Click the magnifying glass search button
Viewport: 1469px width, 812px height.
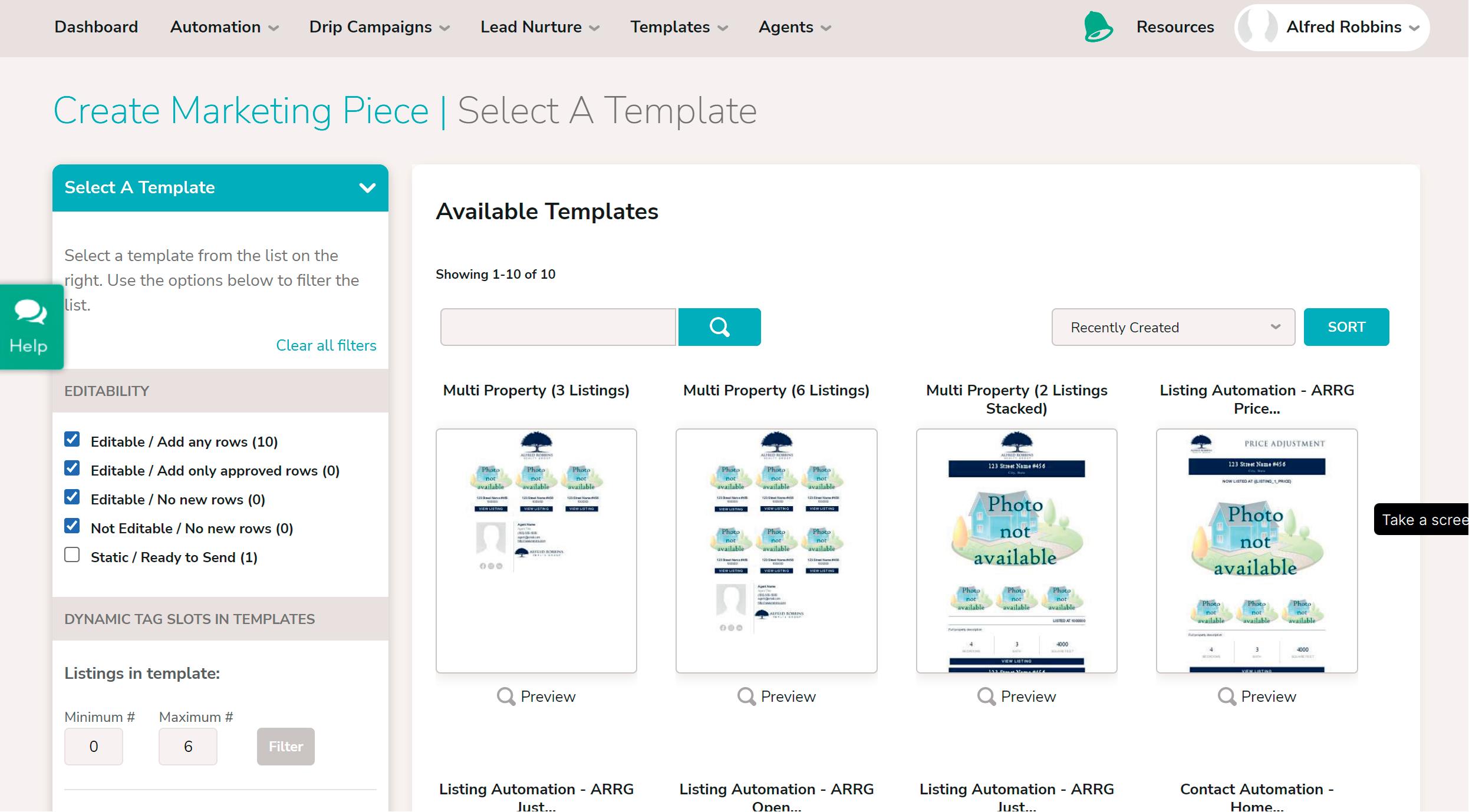pyautogui.click(x=719, y=327)
